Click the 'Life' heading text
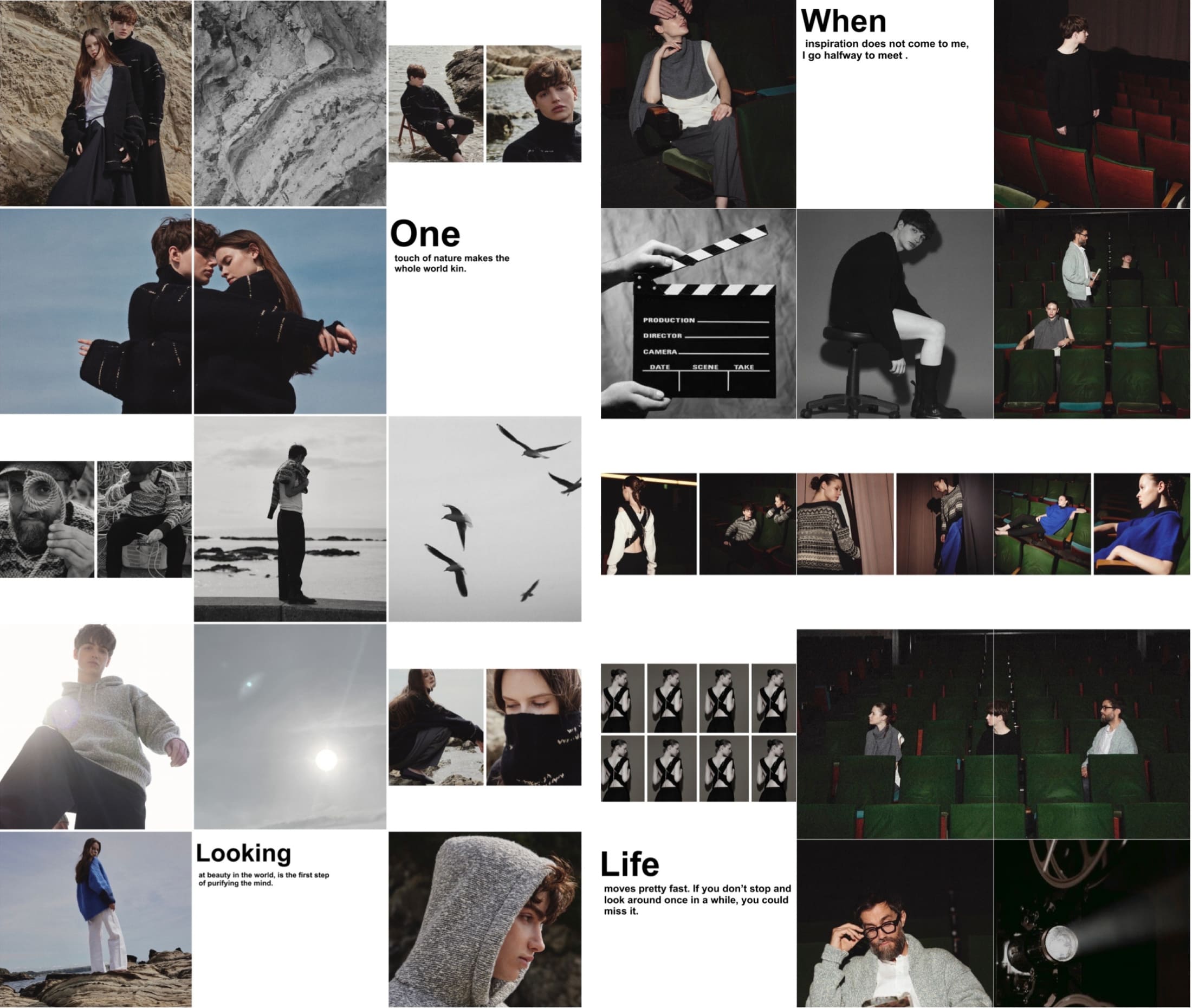The height and width of the screenshot is (1008, 1192). pyautogui.click(x=630, y=864)
